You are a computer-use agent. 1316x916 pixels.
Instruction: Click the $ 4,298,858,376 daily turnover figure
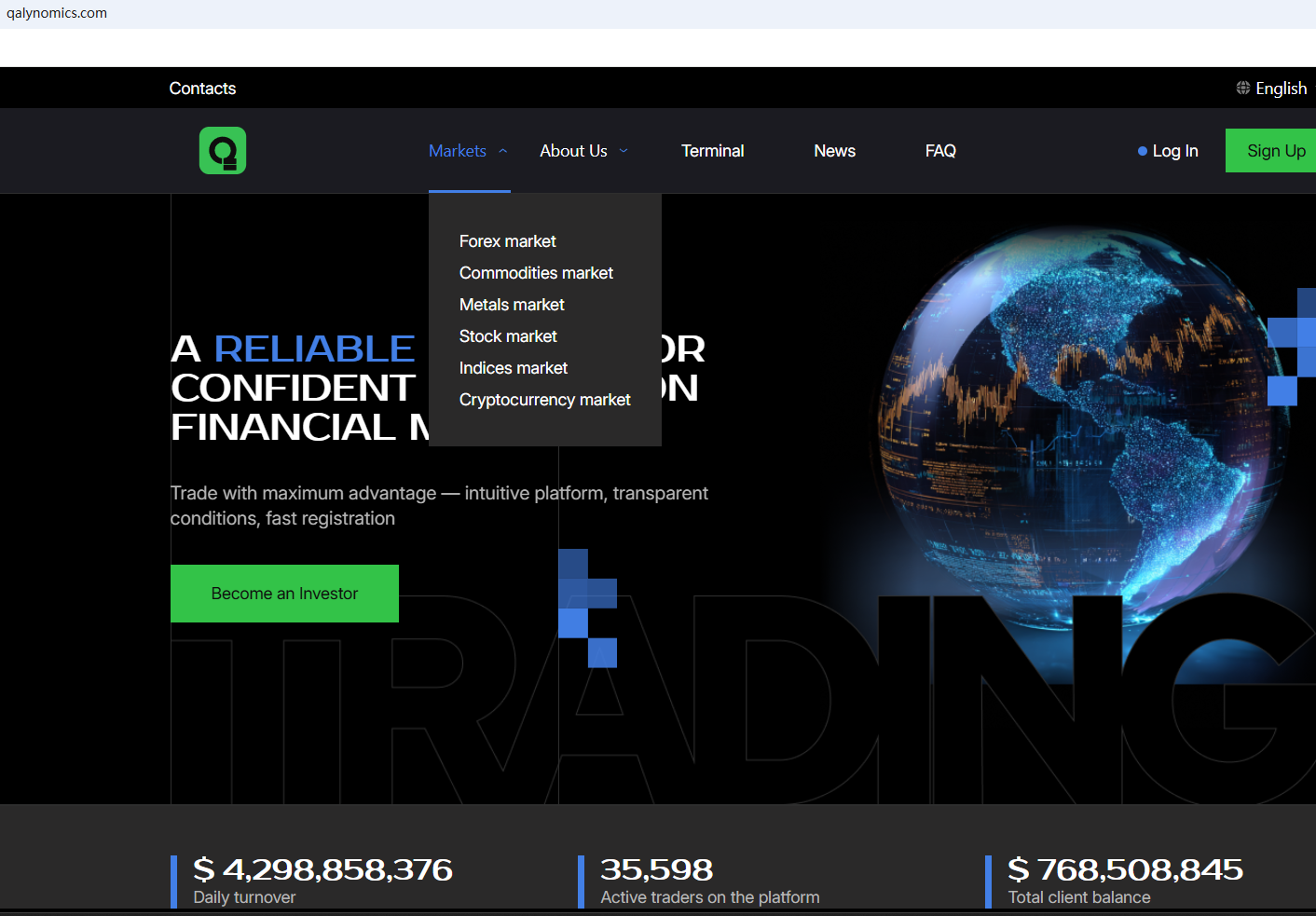[x=322, y=869]
